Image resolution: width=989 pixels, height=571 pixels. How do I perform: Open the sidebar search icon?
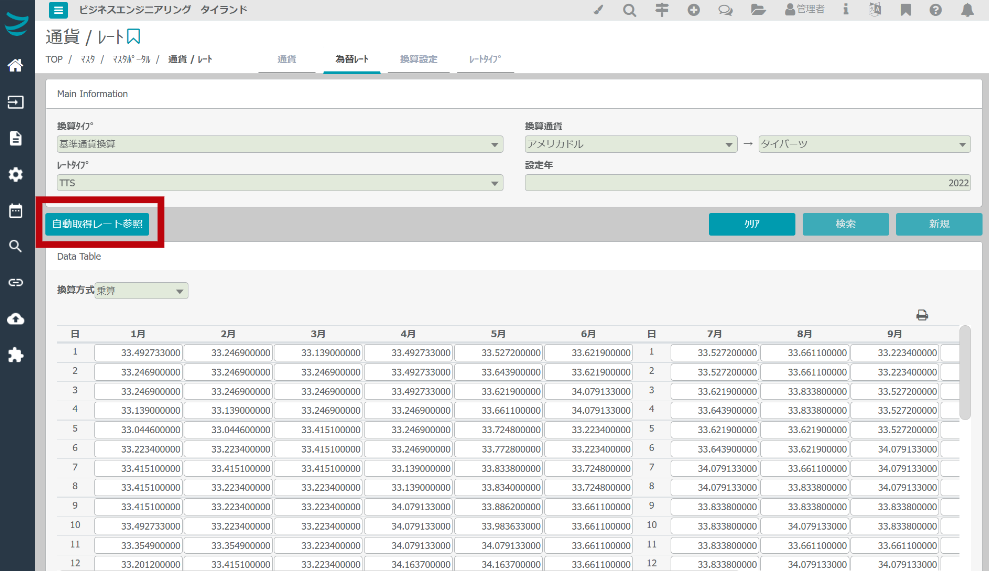point(16,246)
